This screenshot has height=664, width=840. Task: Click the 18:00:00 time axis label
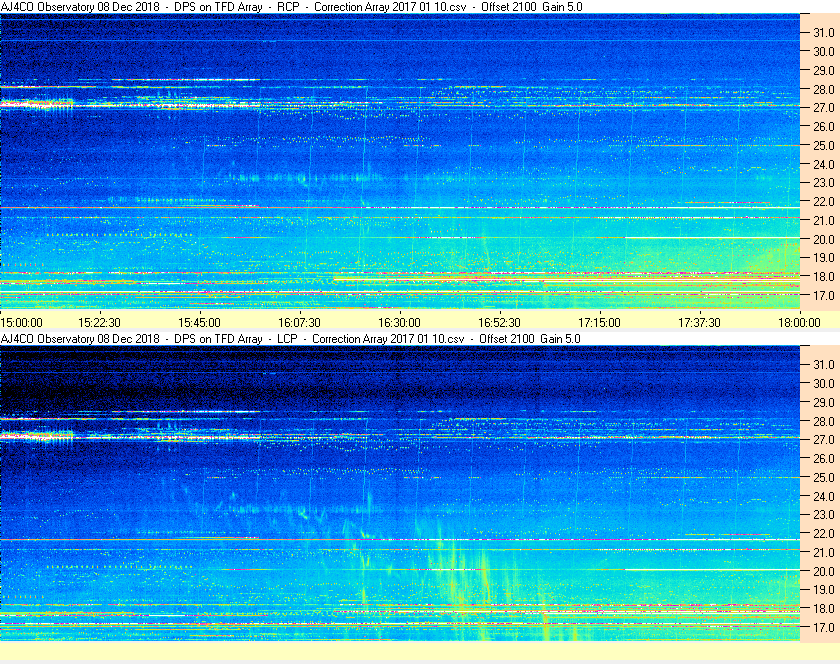[799, 323]
